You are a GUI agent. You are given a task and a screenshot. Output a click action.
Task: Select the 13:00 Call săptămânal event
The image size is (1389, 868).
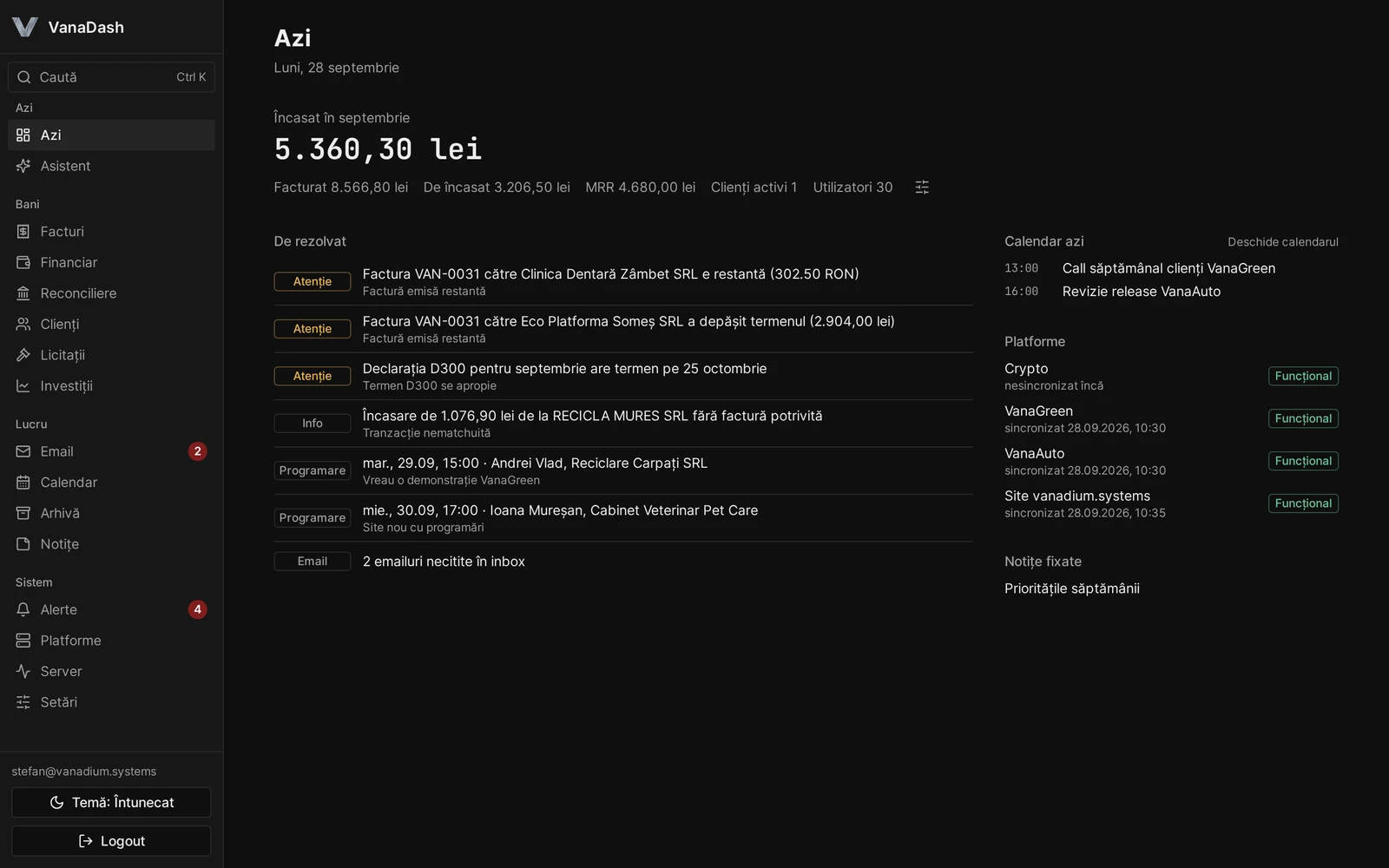(1171, 268)
